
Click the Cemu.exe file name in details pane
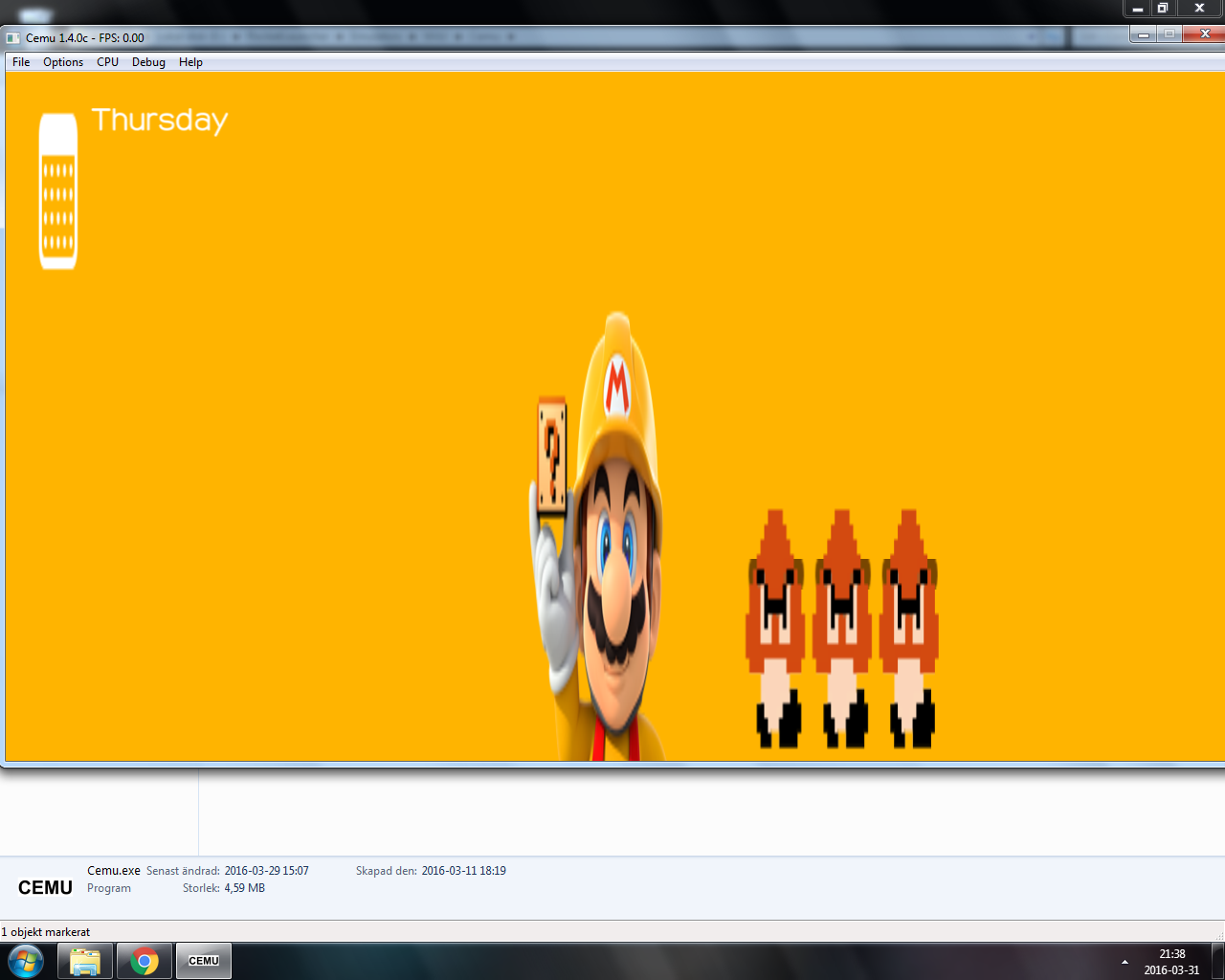point(114,871)
